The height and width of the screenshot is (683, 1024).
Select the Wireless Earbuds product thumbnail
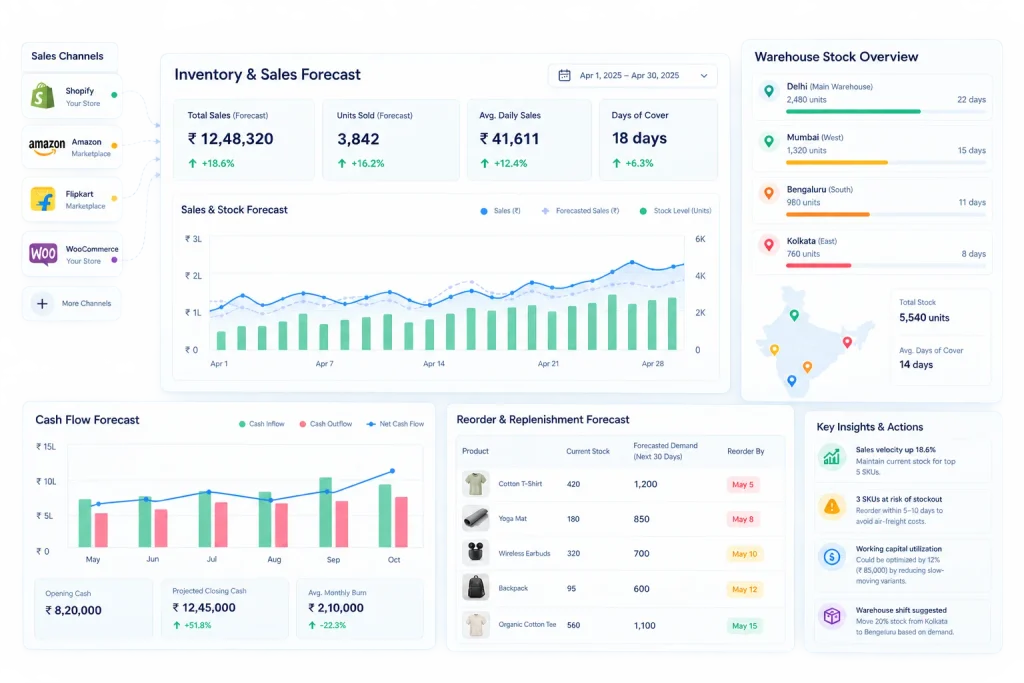coord(475,552)
